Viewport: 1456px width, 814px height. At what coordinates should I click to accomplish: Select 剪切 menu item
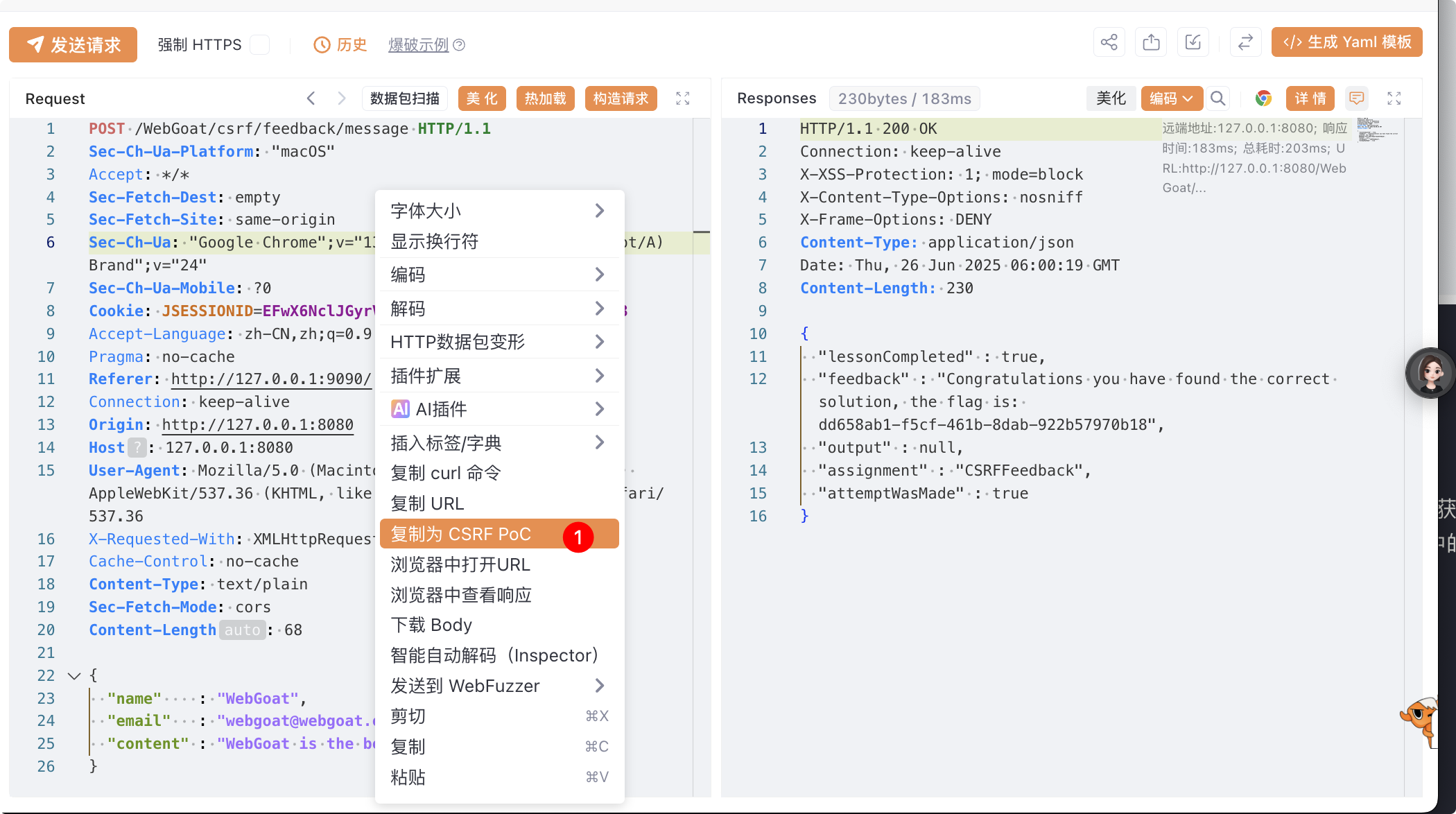(499, 716)
